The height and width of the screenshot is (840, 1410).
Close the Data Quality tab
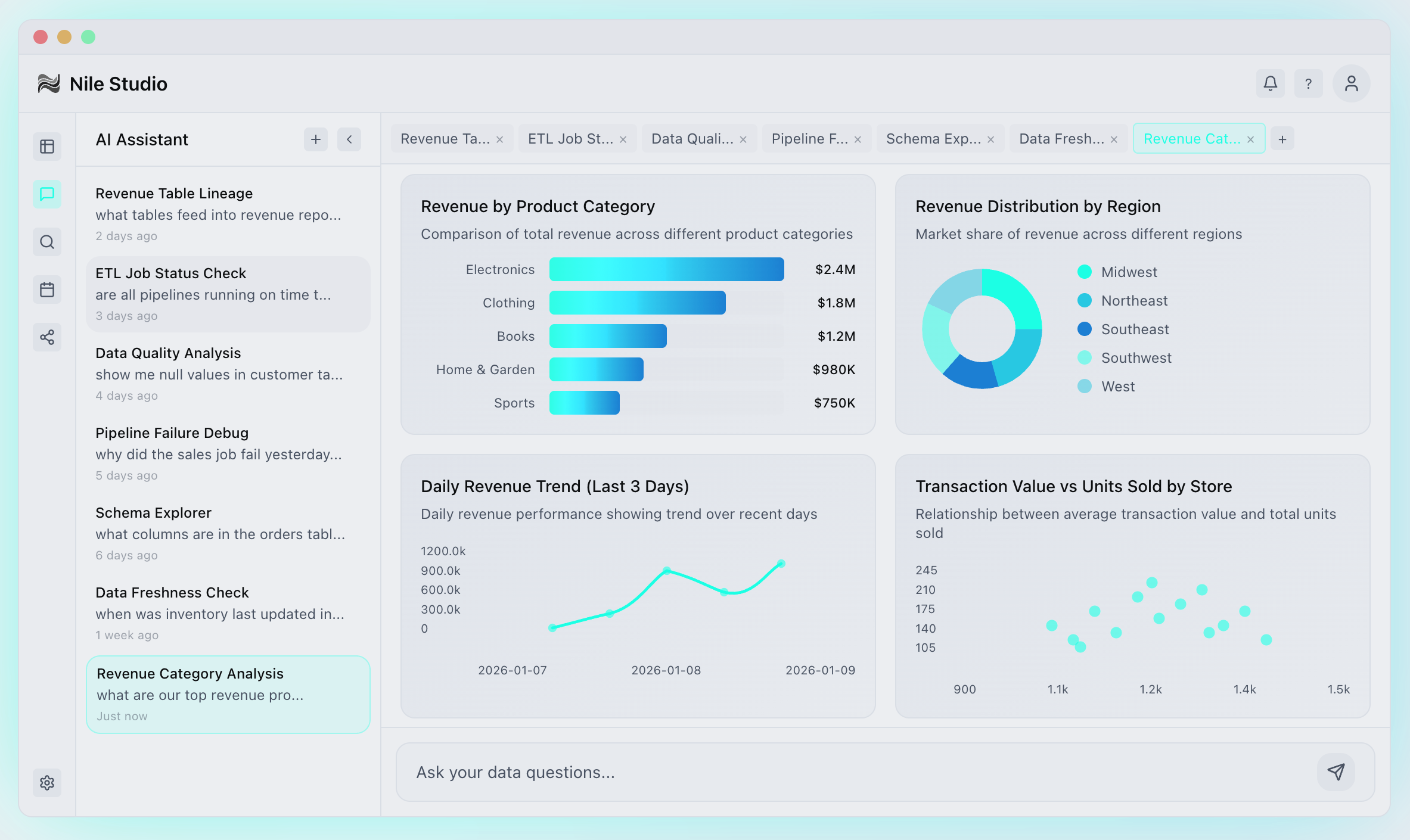click(x=743, y=138)
